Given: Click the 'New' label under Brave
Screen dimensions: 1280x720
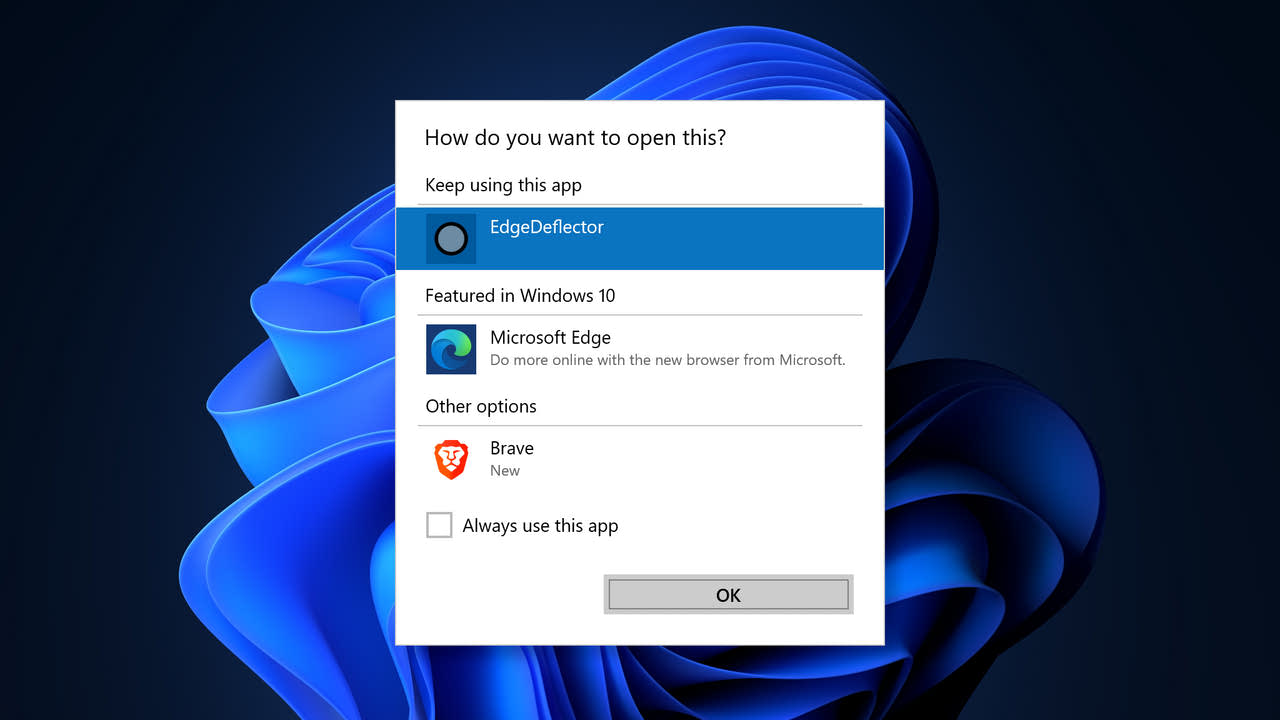Looking at the screenshot, I should click(x=505, y=471).
